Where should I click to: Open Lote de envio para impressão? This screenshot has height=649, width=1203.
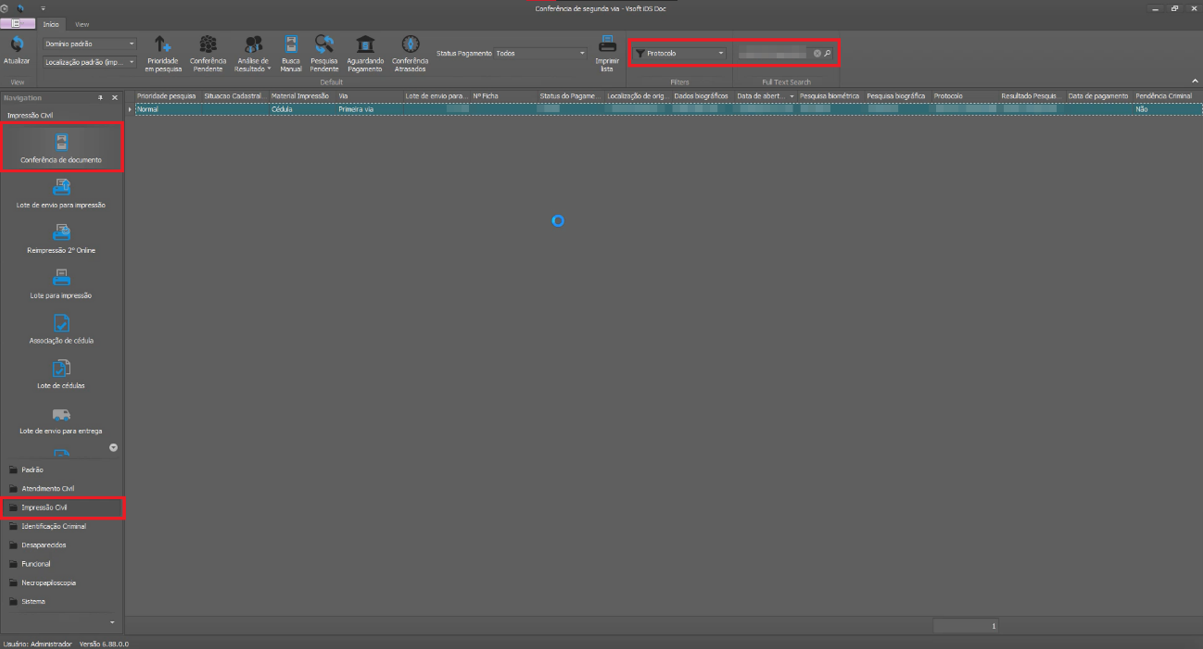(x=61, y=192)
